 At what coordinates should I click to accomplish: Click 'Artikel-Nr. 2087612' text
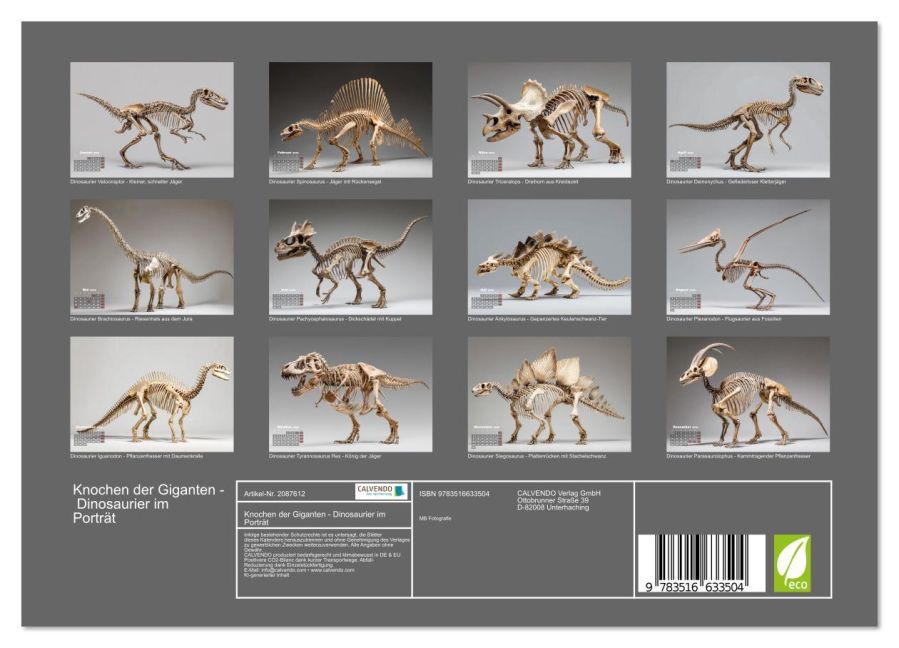click(275, 494)
